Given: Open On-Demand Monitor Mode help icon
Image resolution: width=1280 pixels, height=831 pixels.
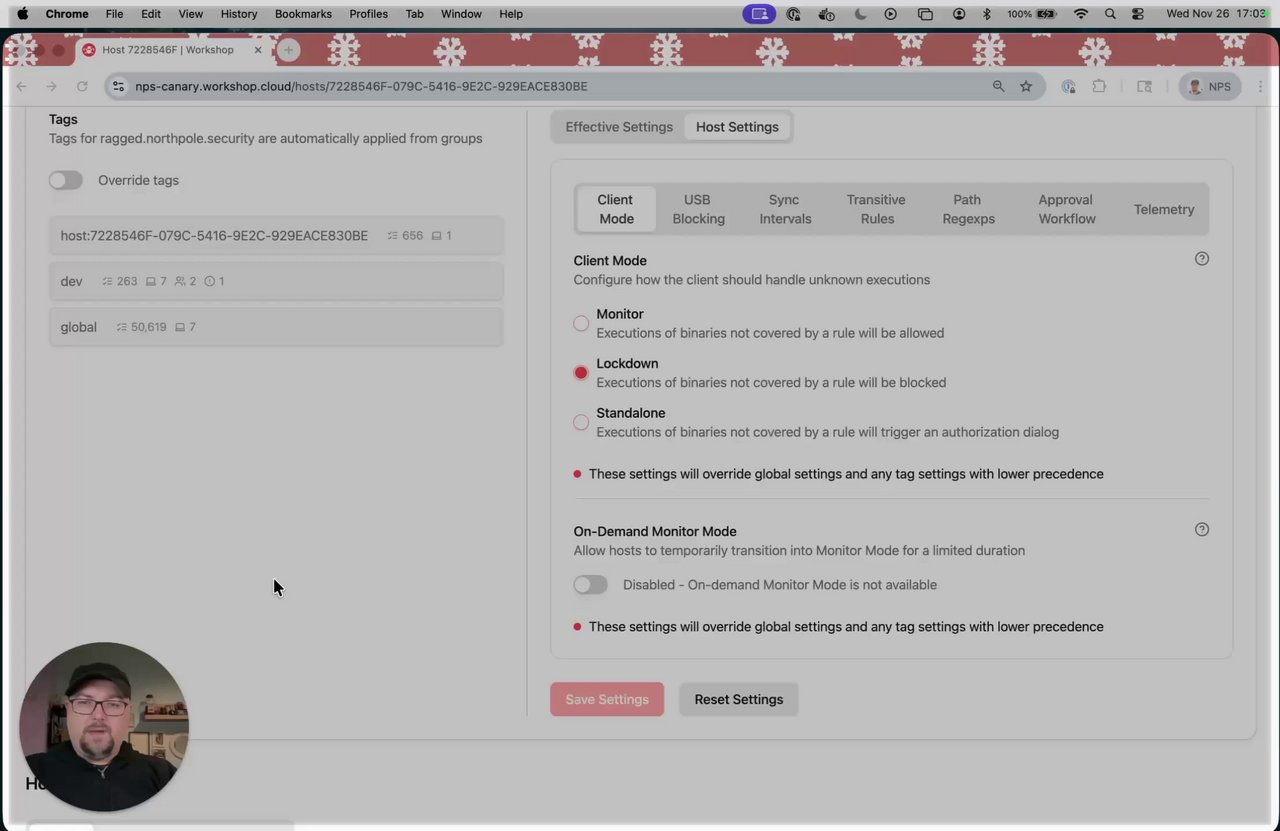Looking at the screenshot, I should (1202, 530).
